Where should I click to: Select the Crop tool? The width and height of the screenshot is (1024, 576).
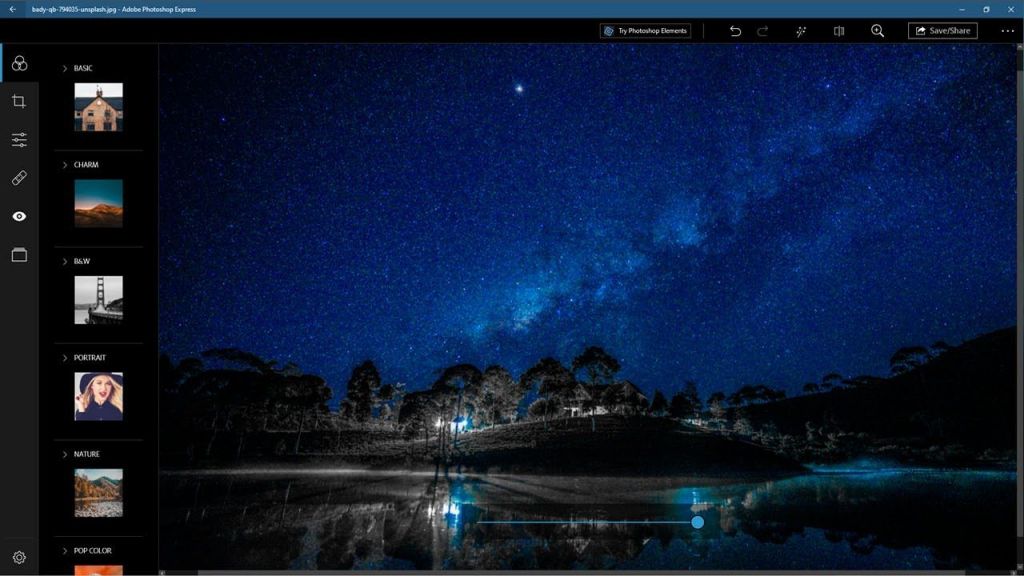pyautogui.click(x=19, y=101)
